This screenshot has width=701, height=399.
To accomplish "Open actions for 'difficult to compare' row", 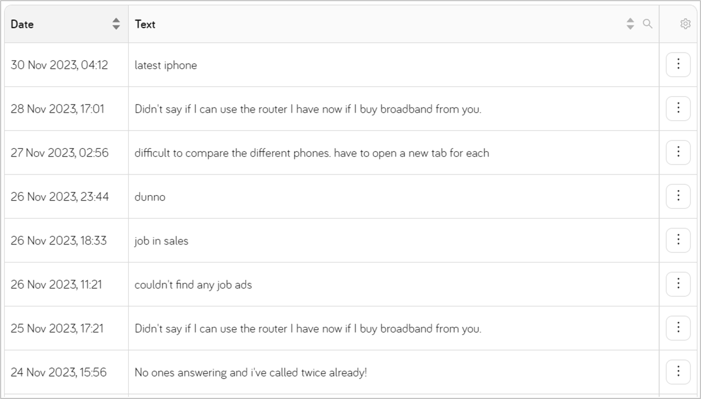I will pyautogui.click(x=678, y=152).
